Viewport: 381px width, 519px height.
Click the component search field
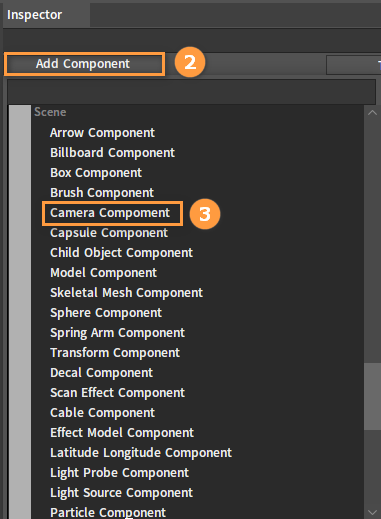[x=192, y=91]
